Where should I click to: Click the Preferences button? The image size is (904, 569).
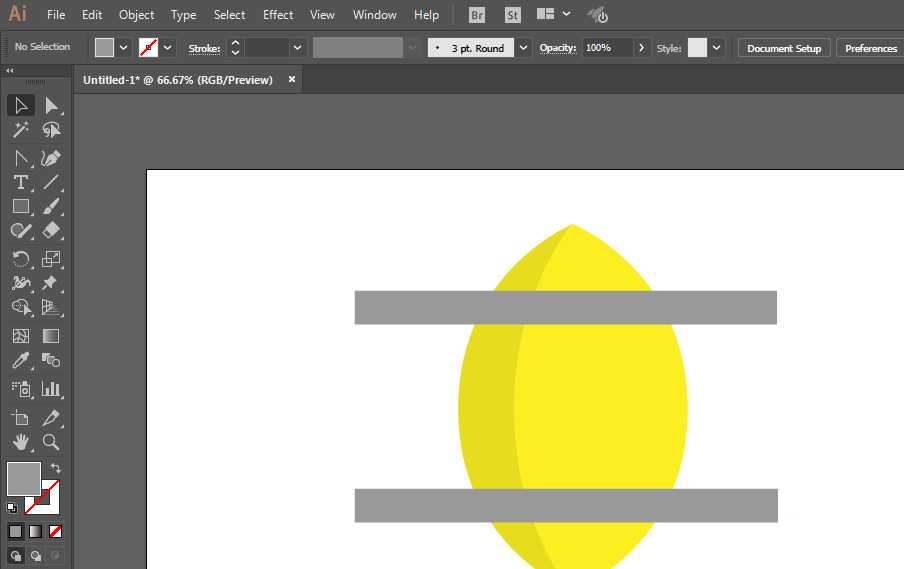[870, 48]
